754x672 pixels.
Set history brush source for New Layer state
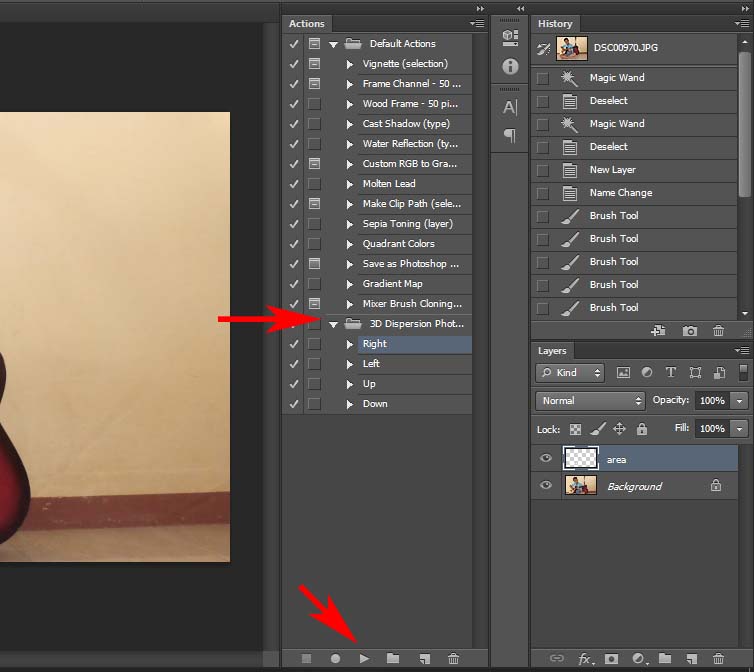(x=542, y=170)
